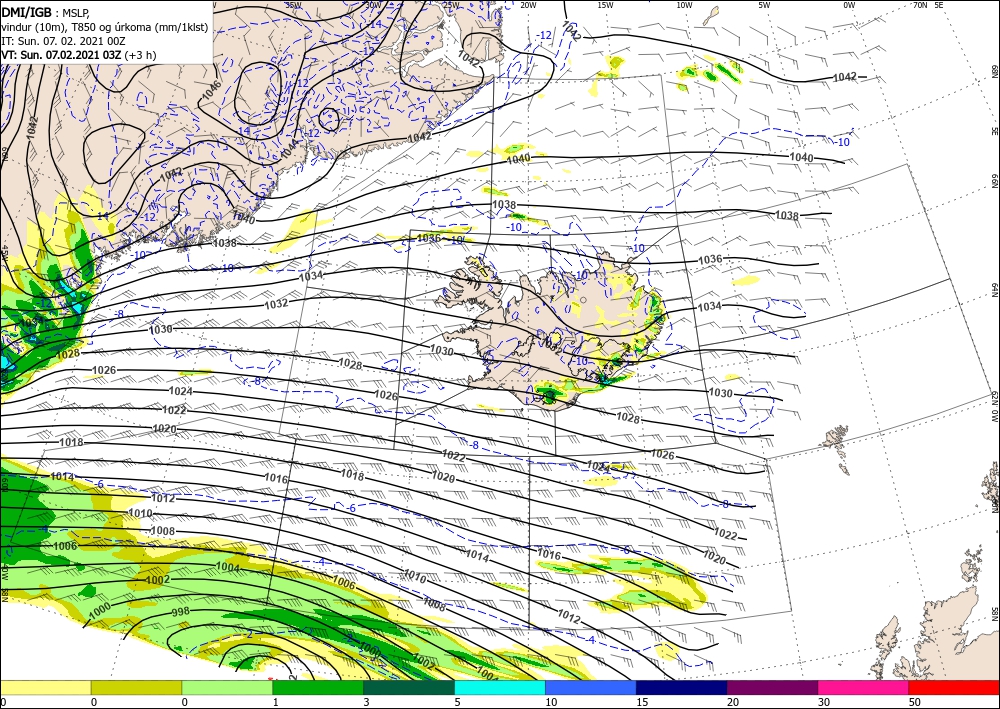Click legend value '20' under the color bar
Screen dimensions: 1000x709
coord(733,702)
